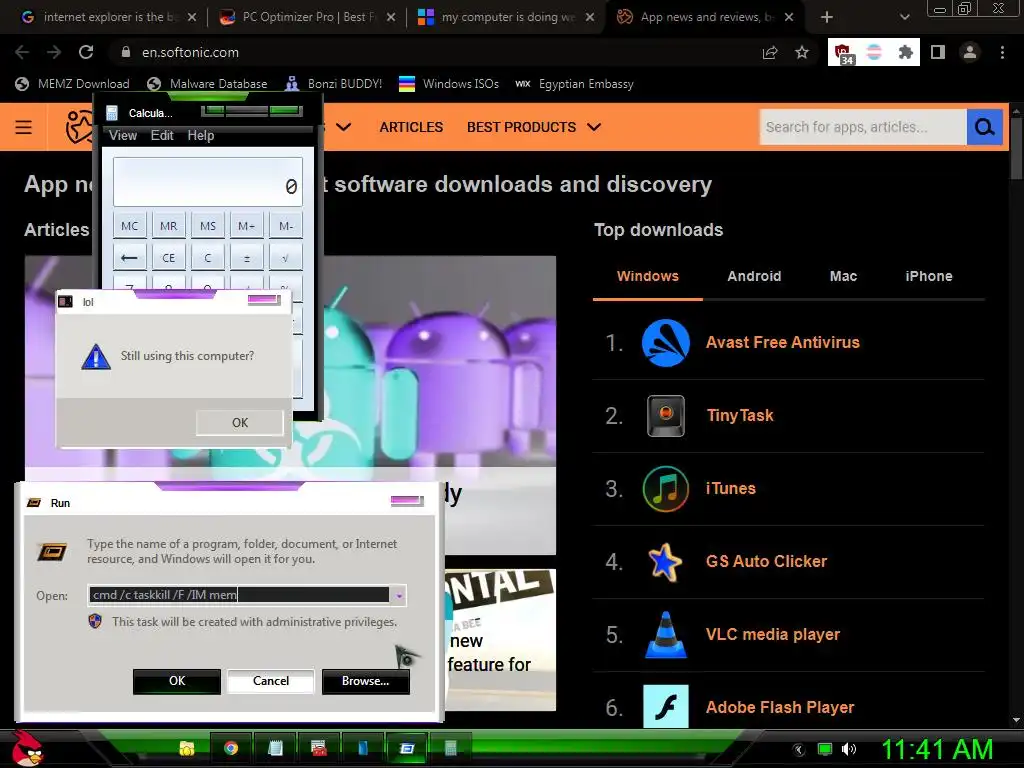Open a new browser tab
The image size is (1024, 768).
tap(827, 17)
